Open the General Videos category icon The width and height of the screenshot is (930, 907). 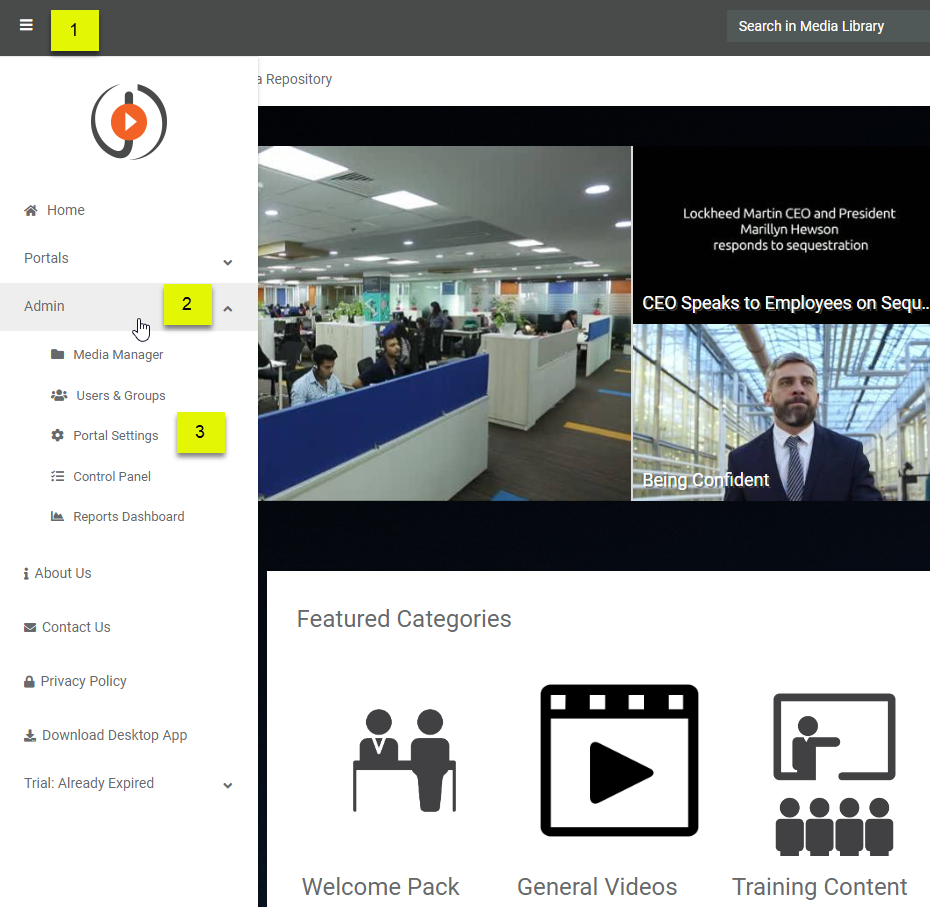619,760
